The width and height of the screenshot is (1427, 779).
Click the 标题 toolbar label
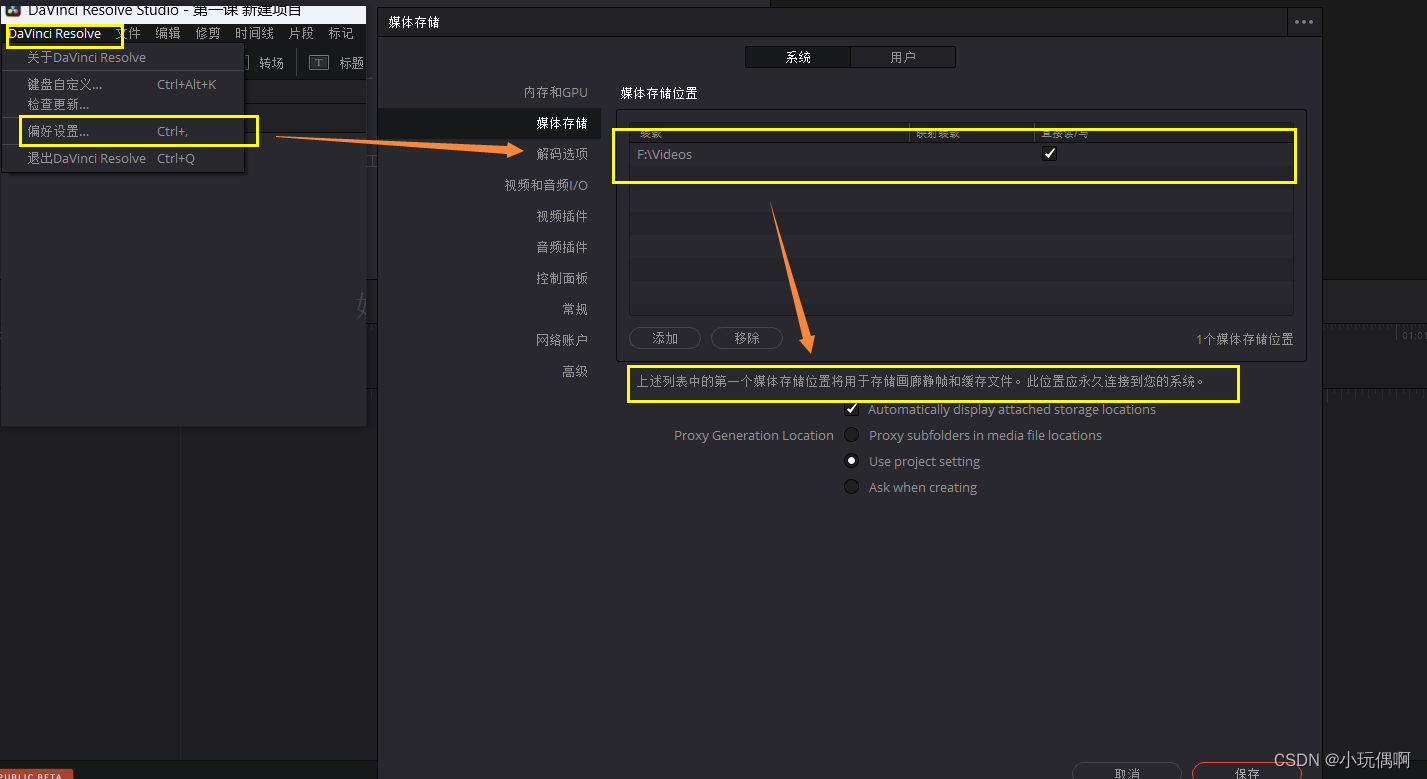(x=351, y=62)
